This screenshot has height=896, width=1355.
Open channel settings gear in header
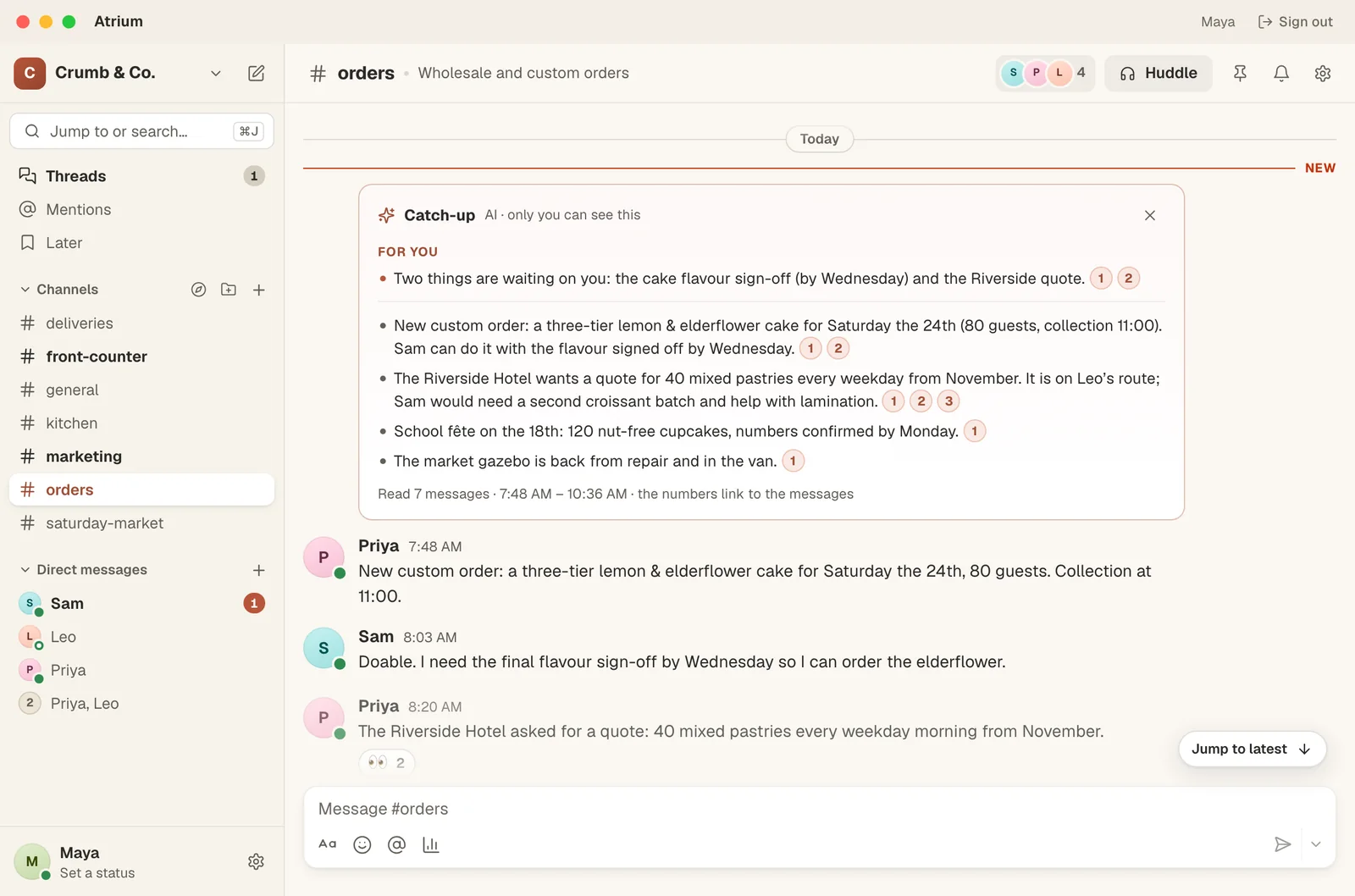coord(1323,74)
